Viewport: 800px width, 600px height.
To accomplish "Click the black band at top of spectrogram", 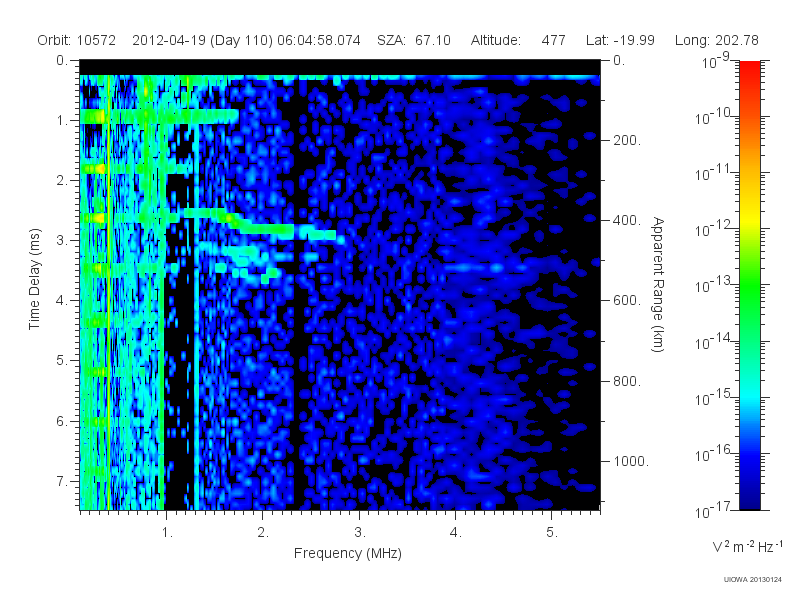I will pos(340,68).
